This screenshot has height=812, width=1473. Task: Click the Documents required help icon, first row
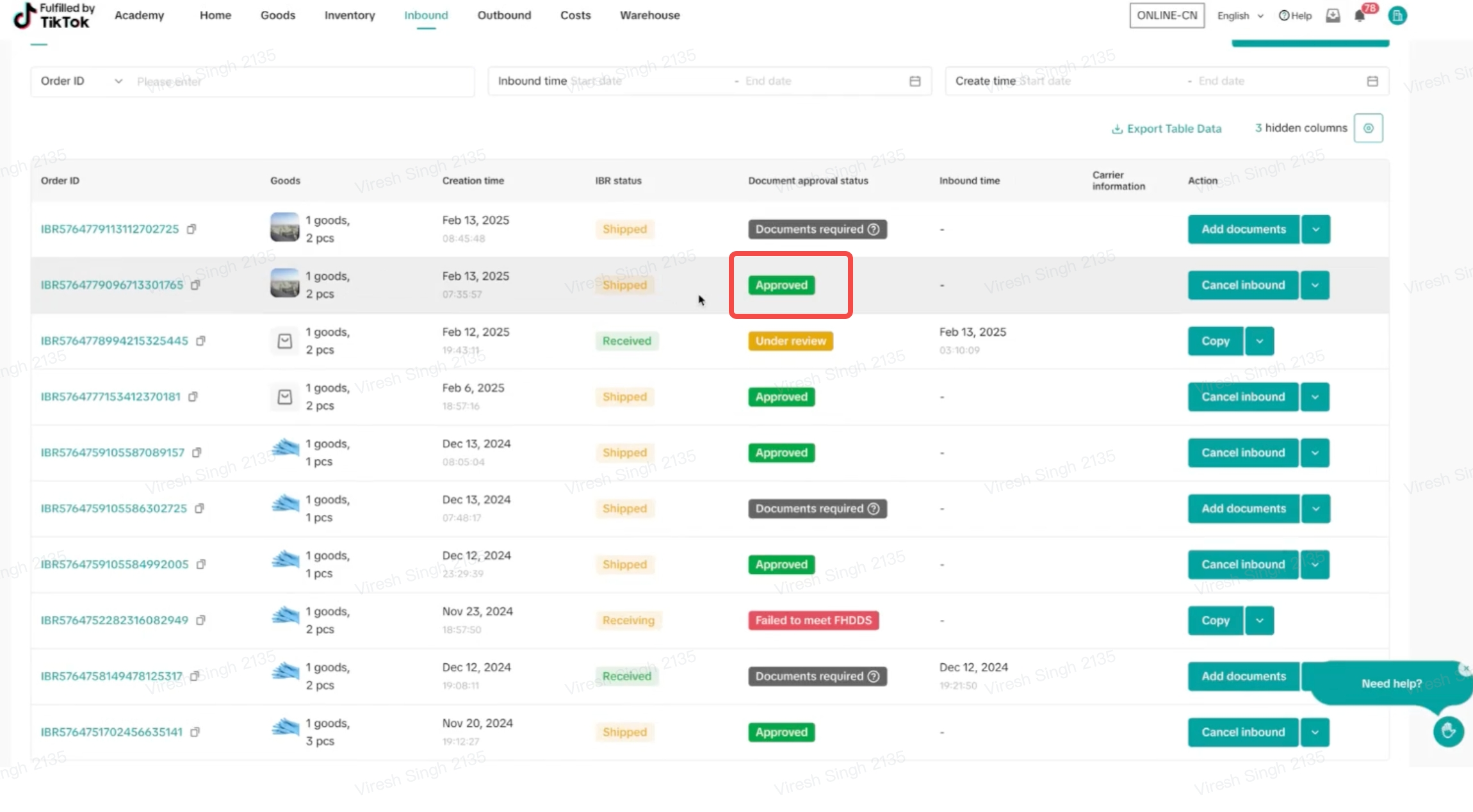coord(874,229)
